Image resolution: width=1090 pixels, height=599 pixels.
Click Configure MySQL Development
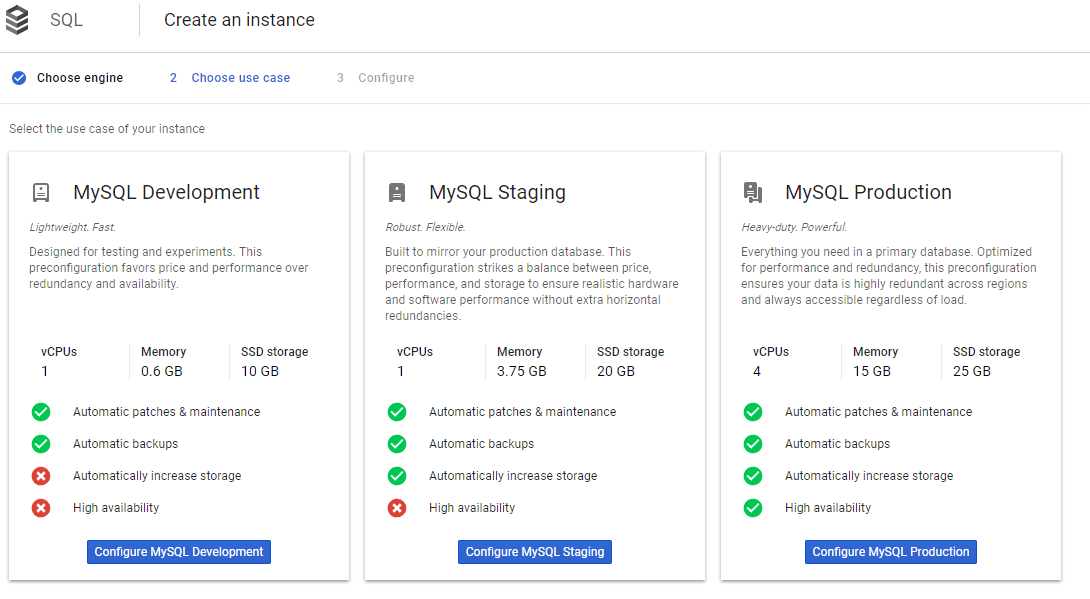(178, 551)
